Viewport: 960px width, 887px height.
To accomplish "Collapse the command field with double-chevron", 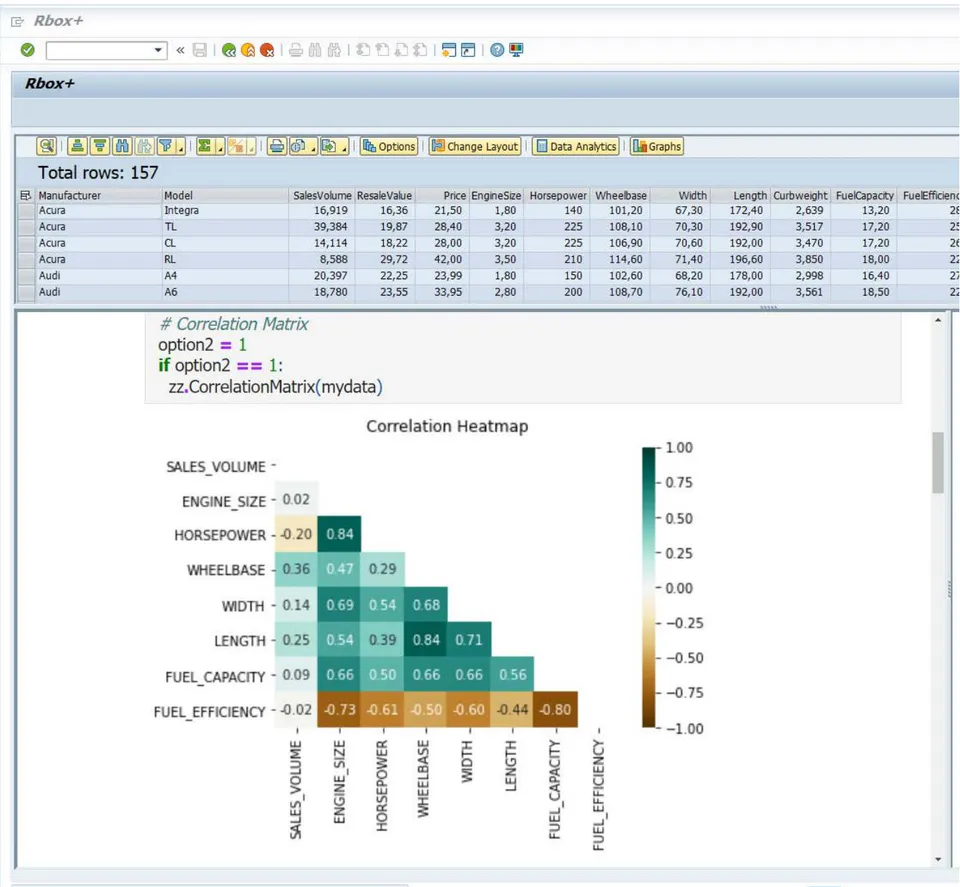I will [180, 50].
